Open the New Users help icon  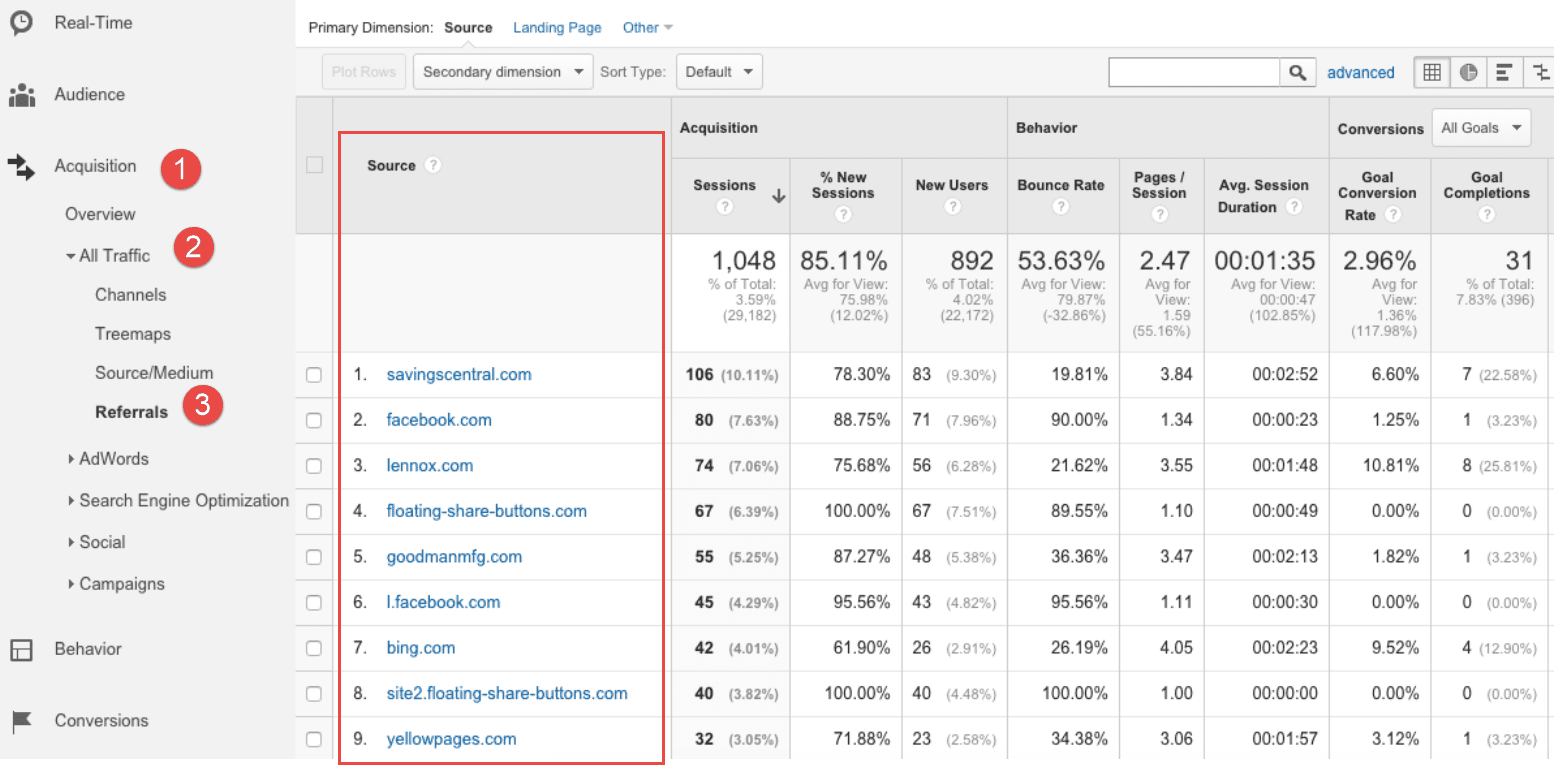[x=952, y=207]
